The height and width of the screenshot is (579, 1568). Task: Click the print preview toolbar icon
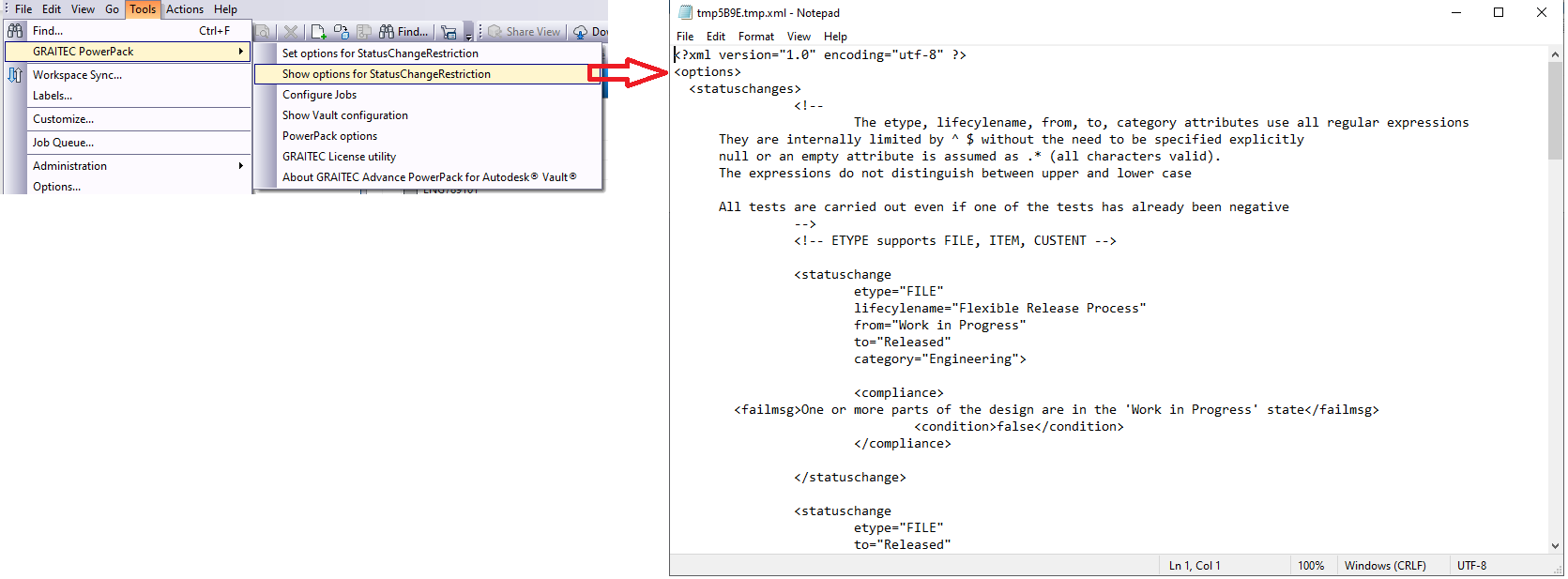tap(263, 32)
